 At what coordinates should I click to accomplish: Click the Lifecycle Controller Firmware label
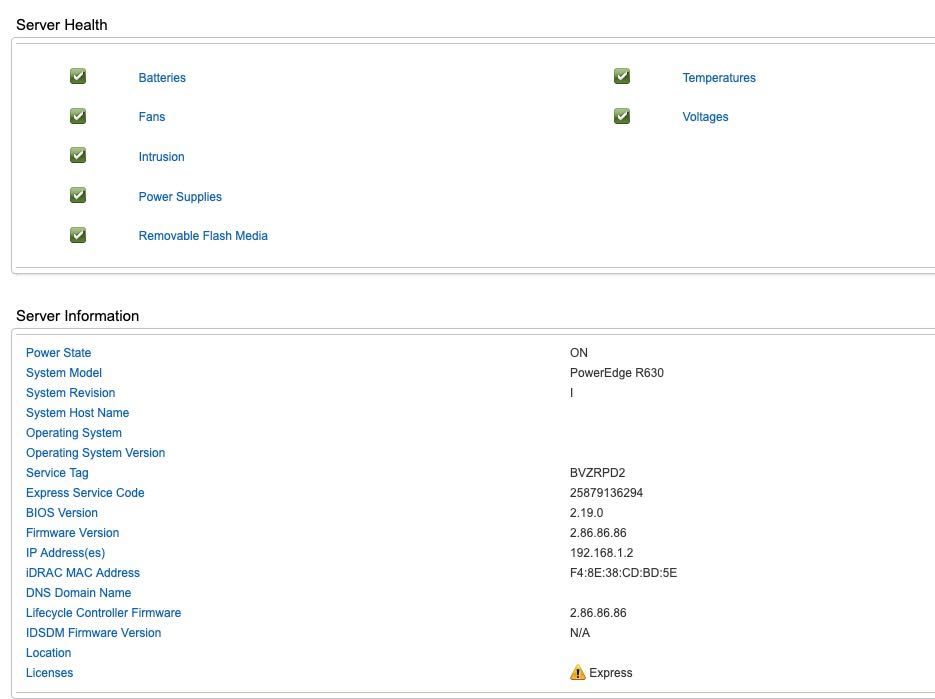(x=103, y=613)
